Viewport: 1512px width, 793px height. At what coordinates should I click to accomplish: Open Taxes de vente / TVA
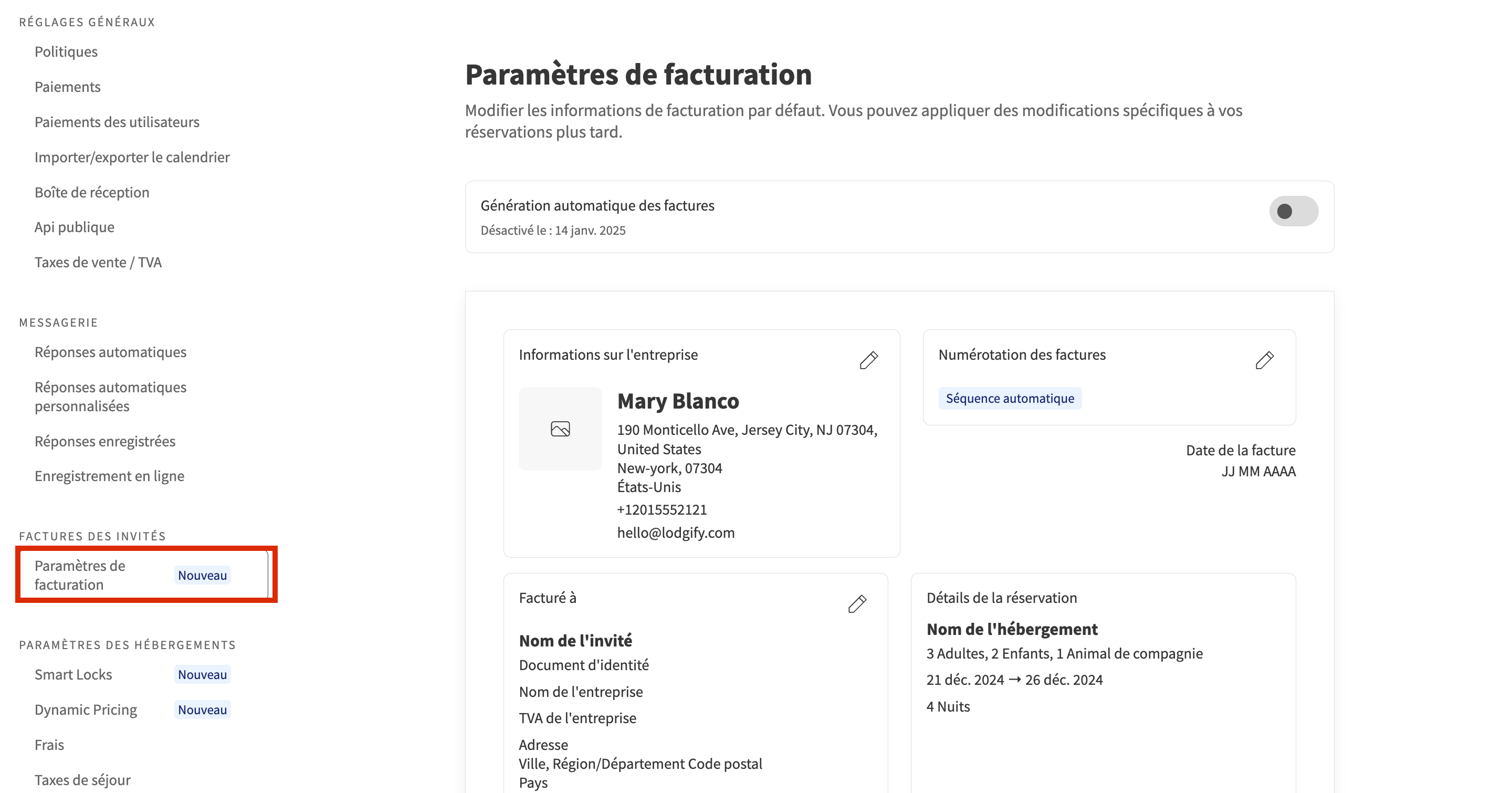(x=98, y=263)
